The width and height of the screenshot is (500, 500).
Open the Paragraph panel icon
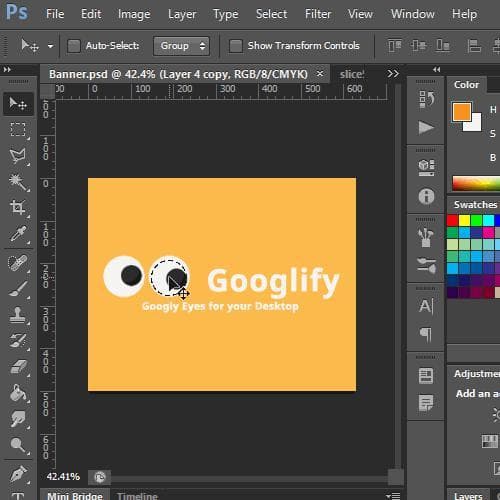[x=426, y=335]
